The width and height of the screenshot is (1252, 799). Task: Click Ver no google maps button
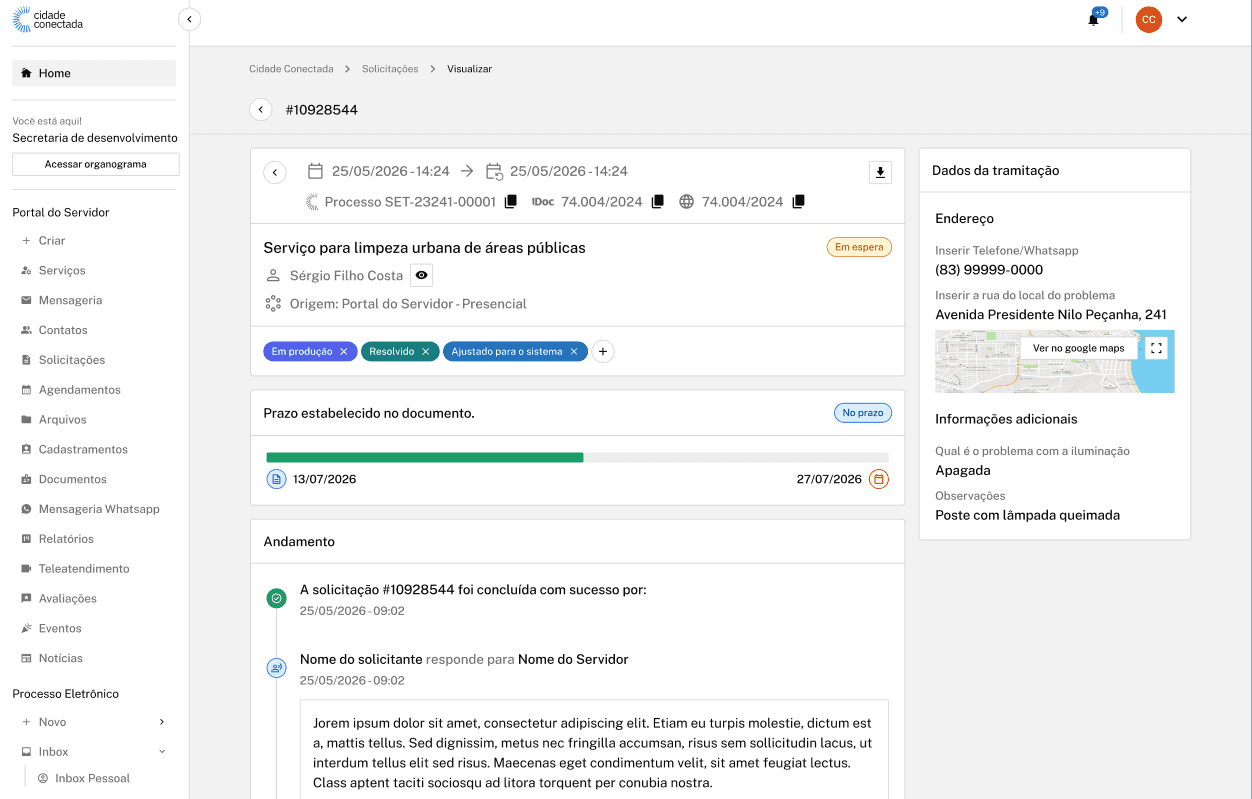pos(1079,348)
